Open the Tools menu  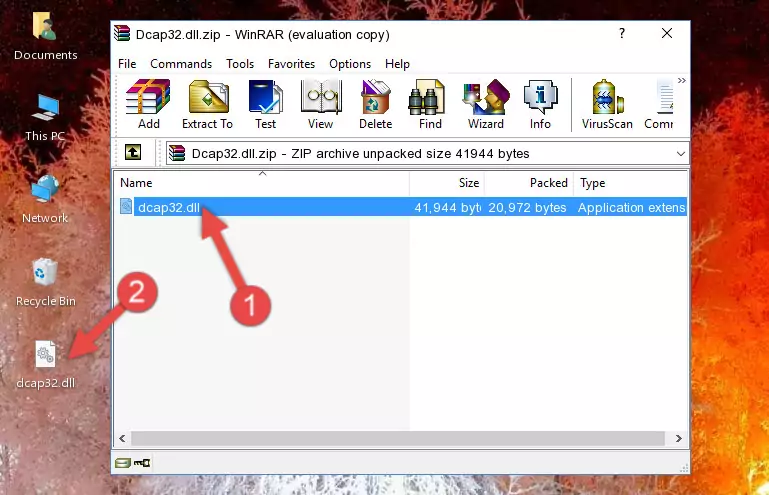240,64
